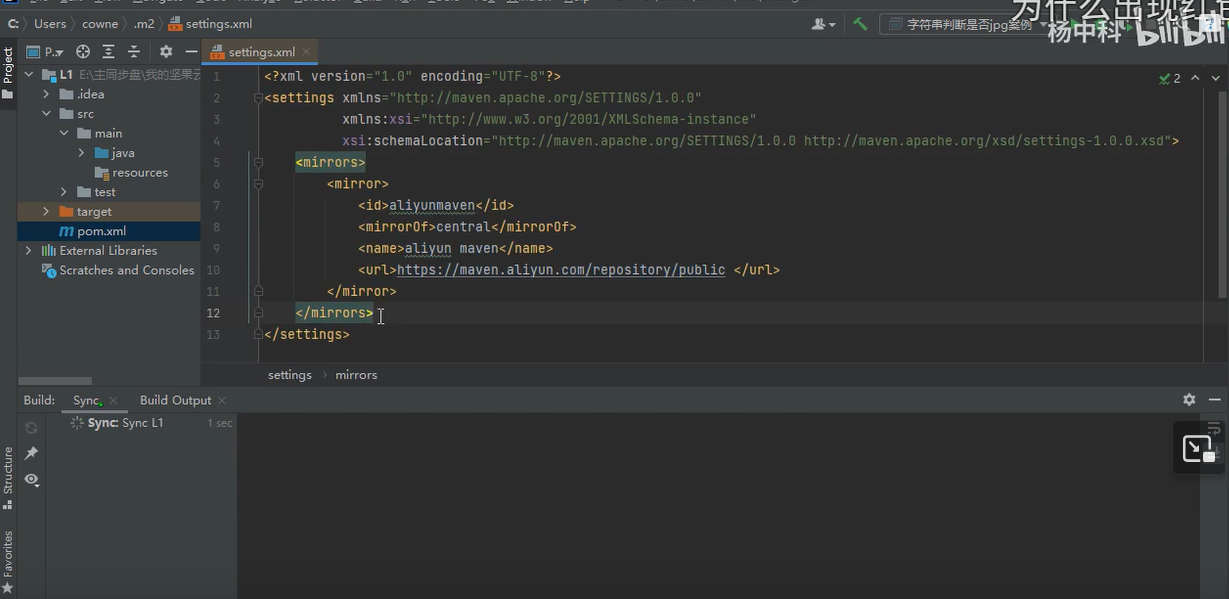Click the Users breadcrumb
The height and width of the screenshot is (599, 1229).
(x=50, y=24)
